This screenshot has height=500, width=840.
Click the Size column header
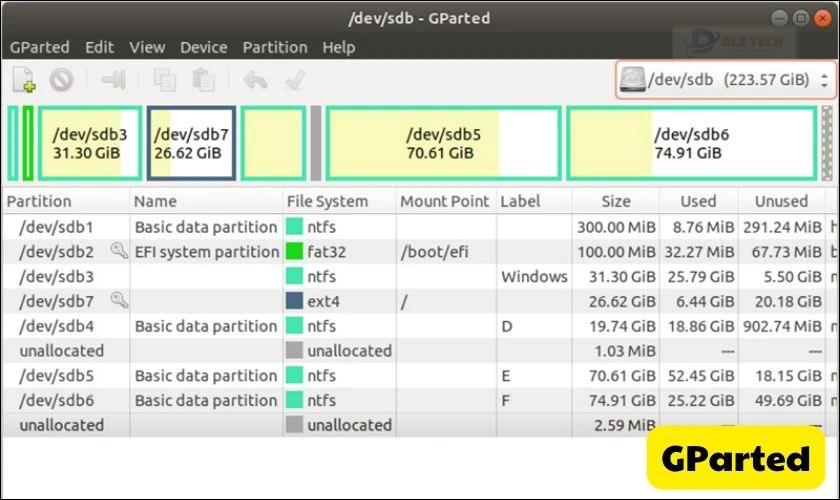point(616,201)
